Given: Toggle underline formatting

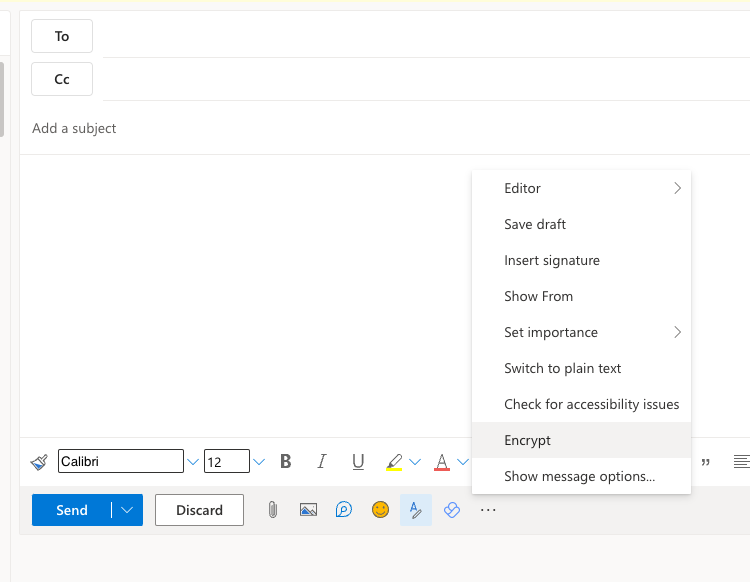Looking at the screenshot, I should tap(358, 461).
